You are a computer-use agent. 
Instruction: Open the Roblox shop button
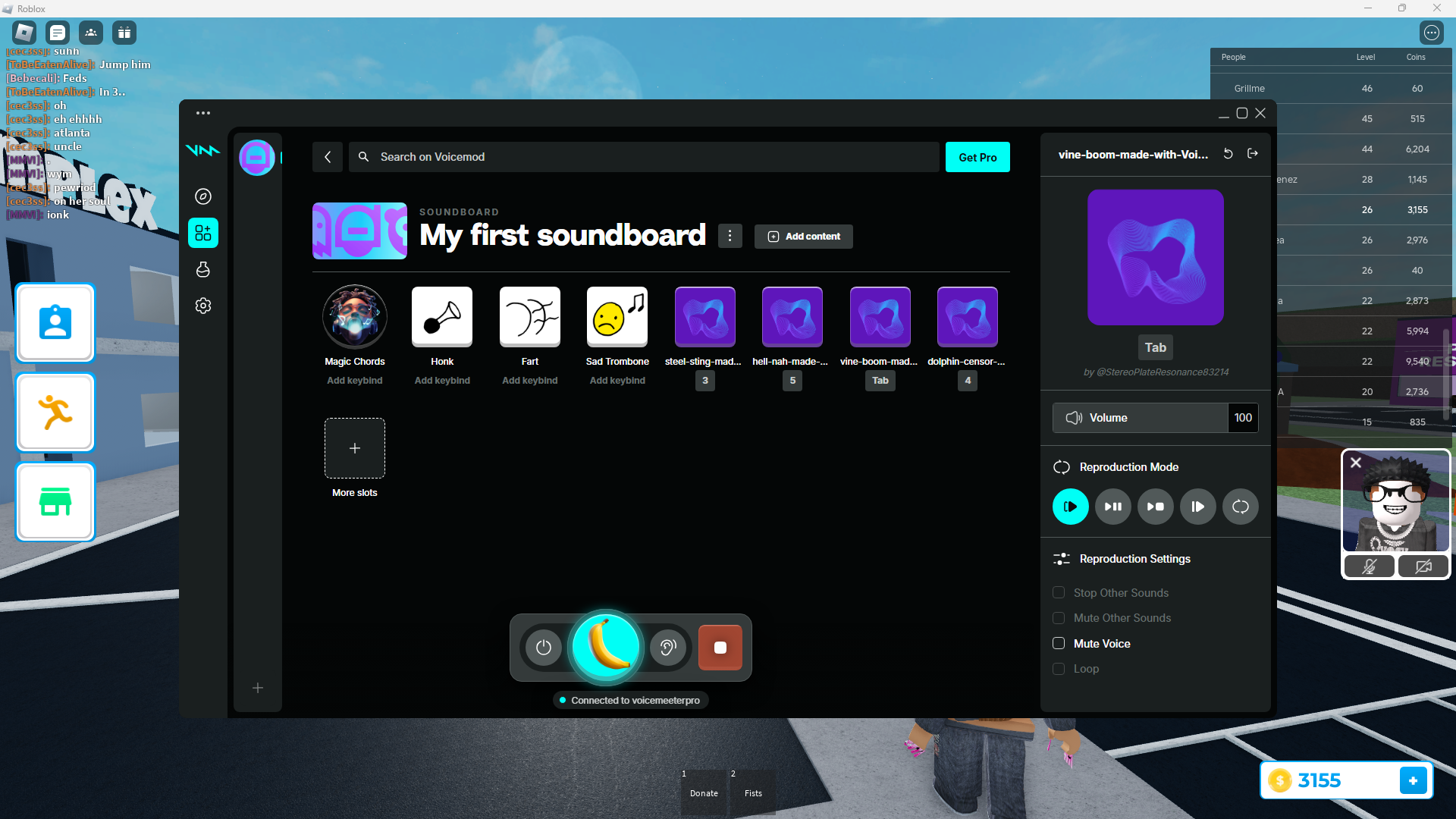55,502
